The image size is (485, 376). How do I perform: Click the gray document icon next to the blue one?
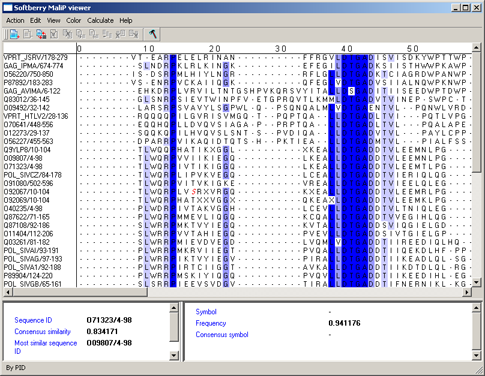28,34
